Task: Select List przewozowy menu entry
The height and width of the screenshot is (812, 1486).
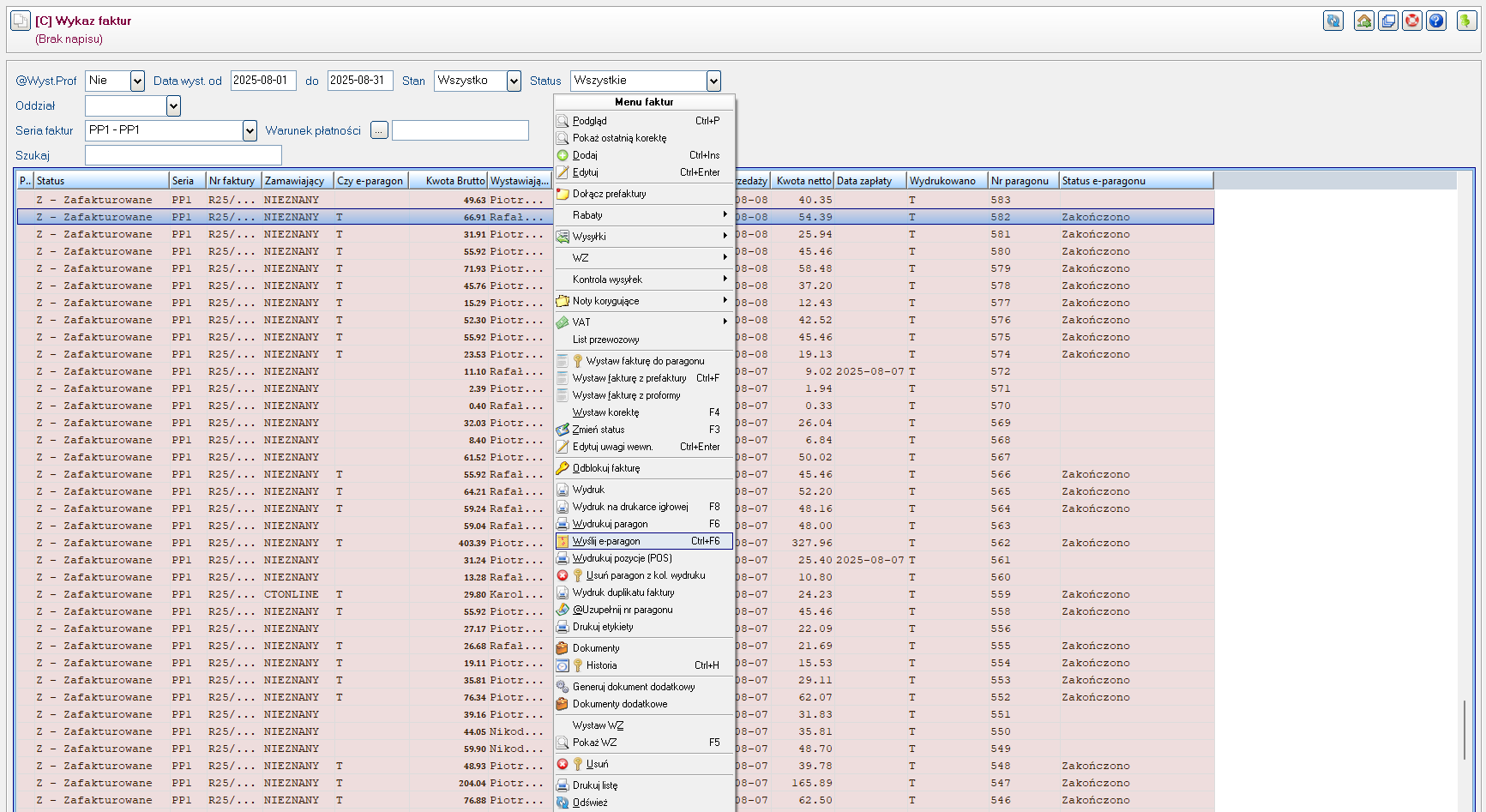Action: pos(644,340)
